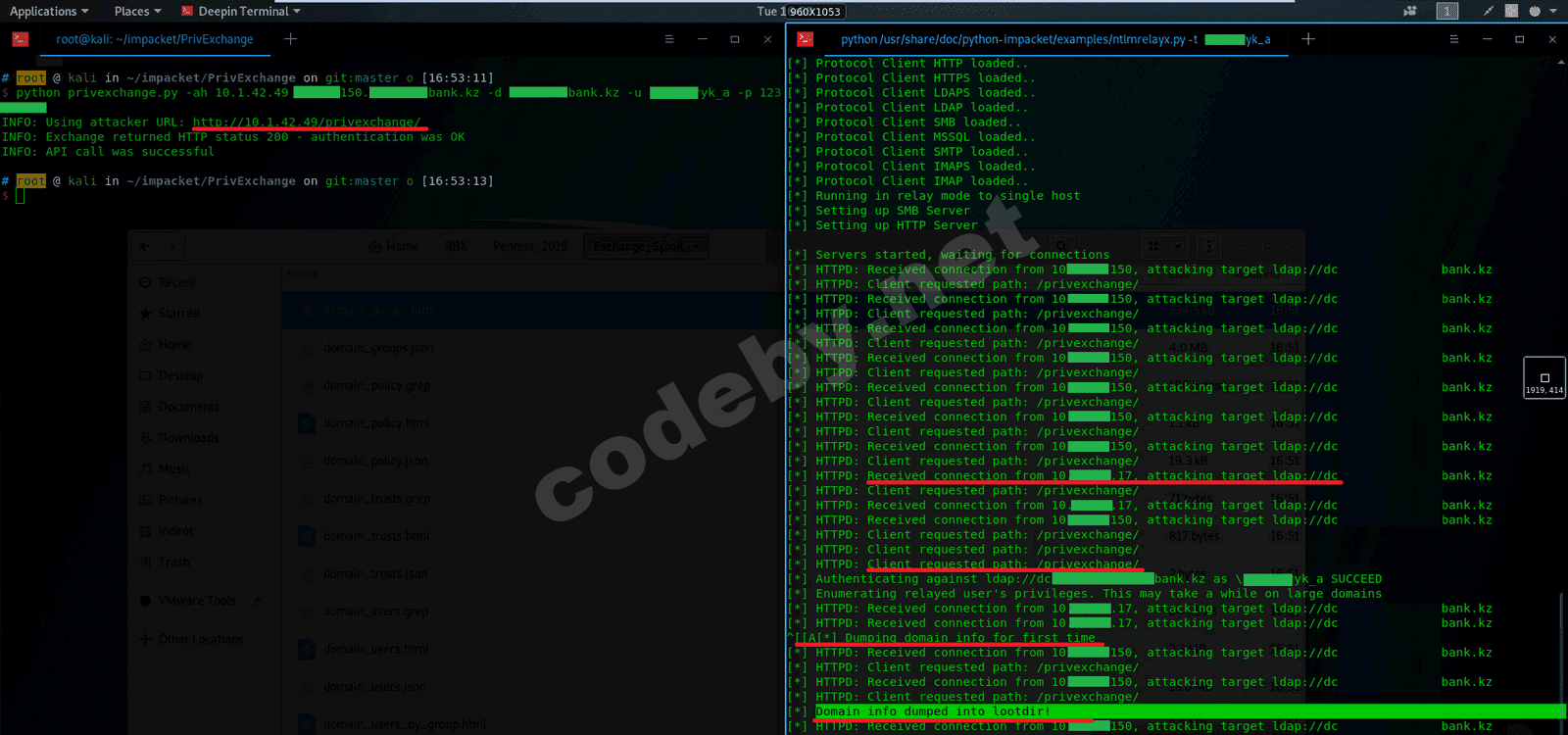The height and width of the screenshot is (735, 1568).
Task: Click "Exchange returned HTTP status 200" line
Action: 233,137
